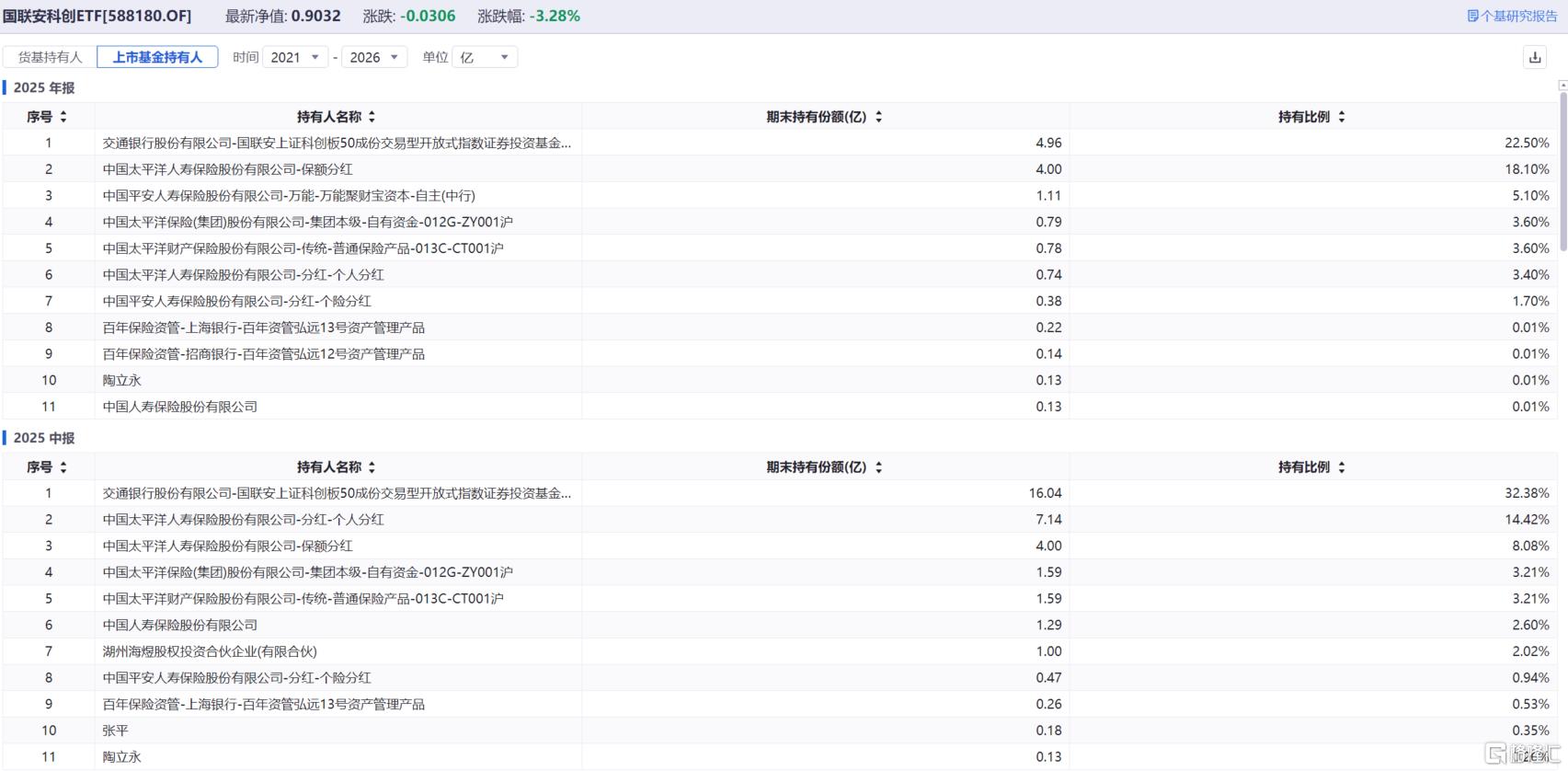The height and width of the screenshot is (771, 1568).
Task: Click the 2025 中报 section heading
Action: [x=44, y=438]
